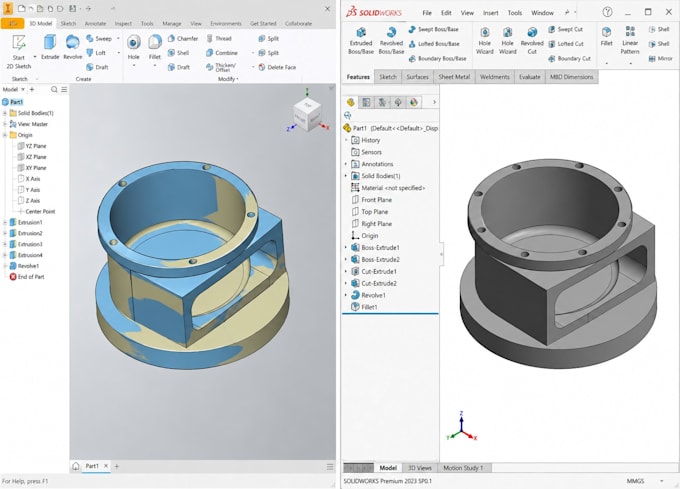Open the SolidWorks DisplayManager tab
The height and width of the screenshot is (489, 680).
coord(414,102)
